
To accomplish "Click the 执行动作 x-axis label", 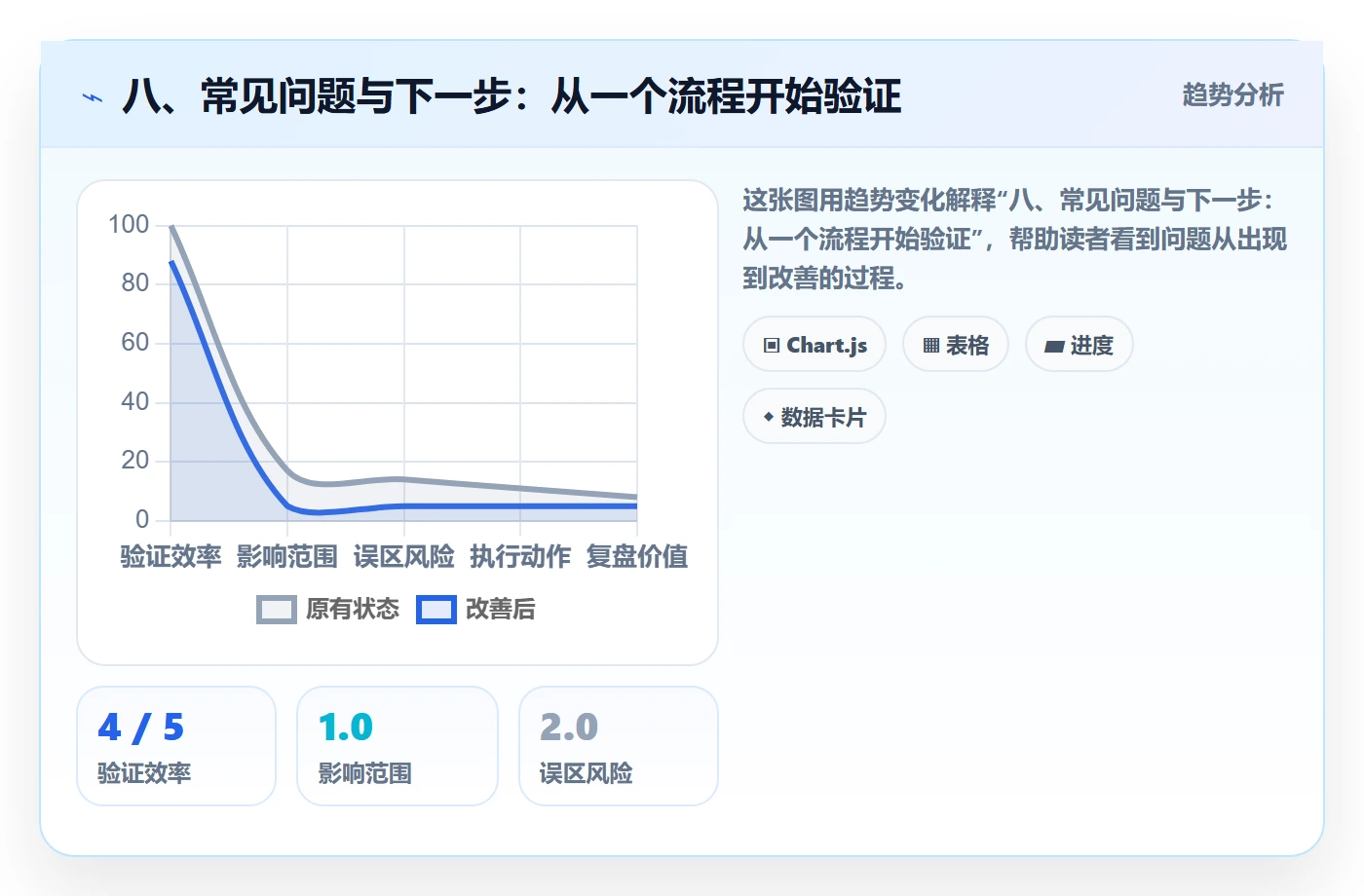I will (x=520, y=556).
